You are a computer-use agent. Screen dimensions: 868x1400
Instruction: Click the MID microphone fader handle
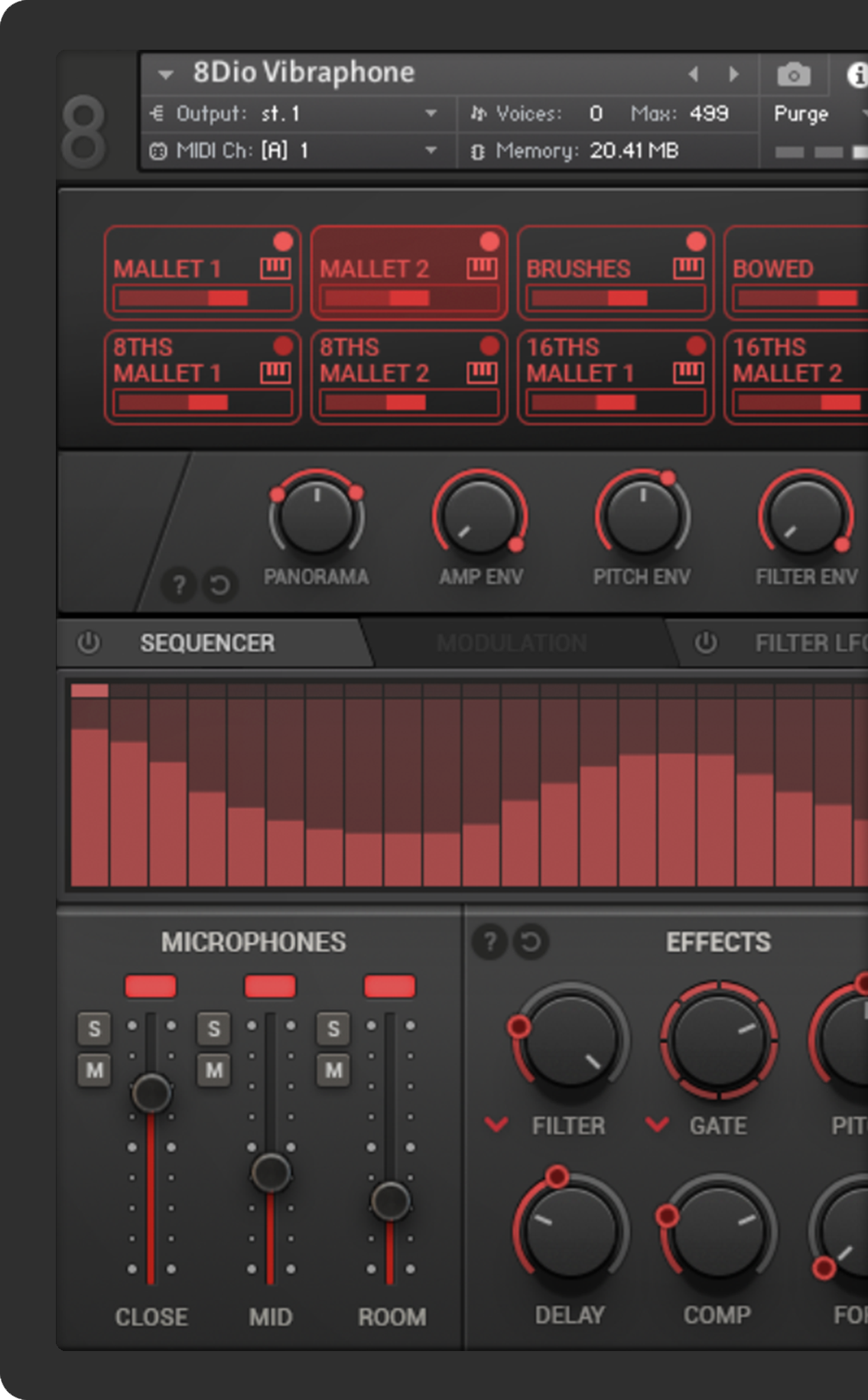click(271, 1172)
